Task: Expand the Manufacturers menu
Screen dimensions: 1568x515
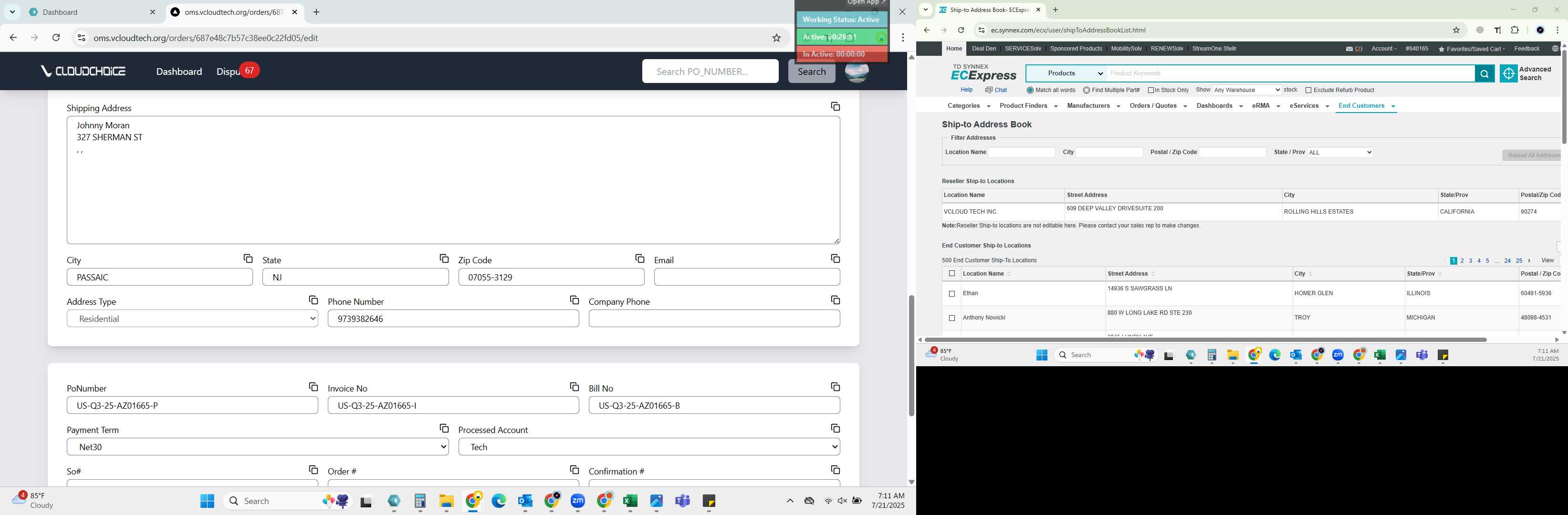Action: pyautogui.click(x=1093, y=106)
